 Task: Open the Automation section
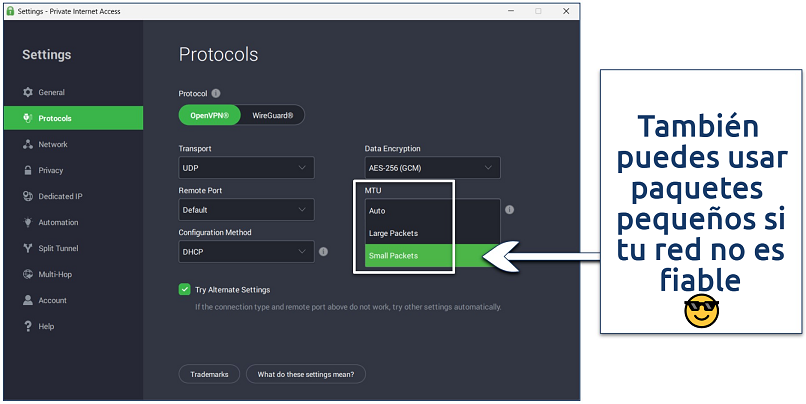coord(74,223)
